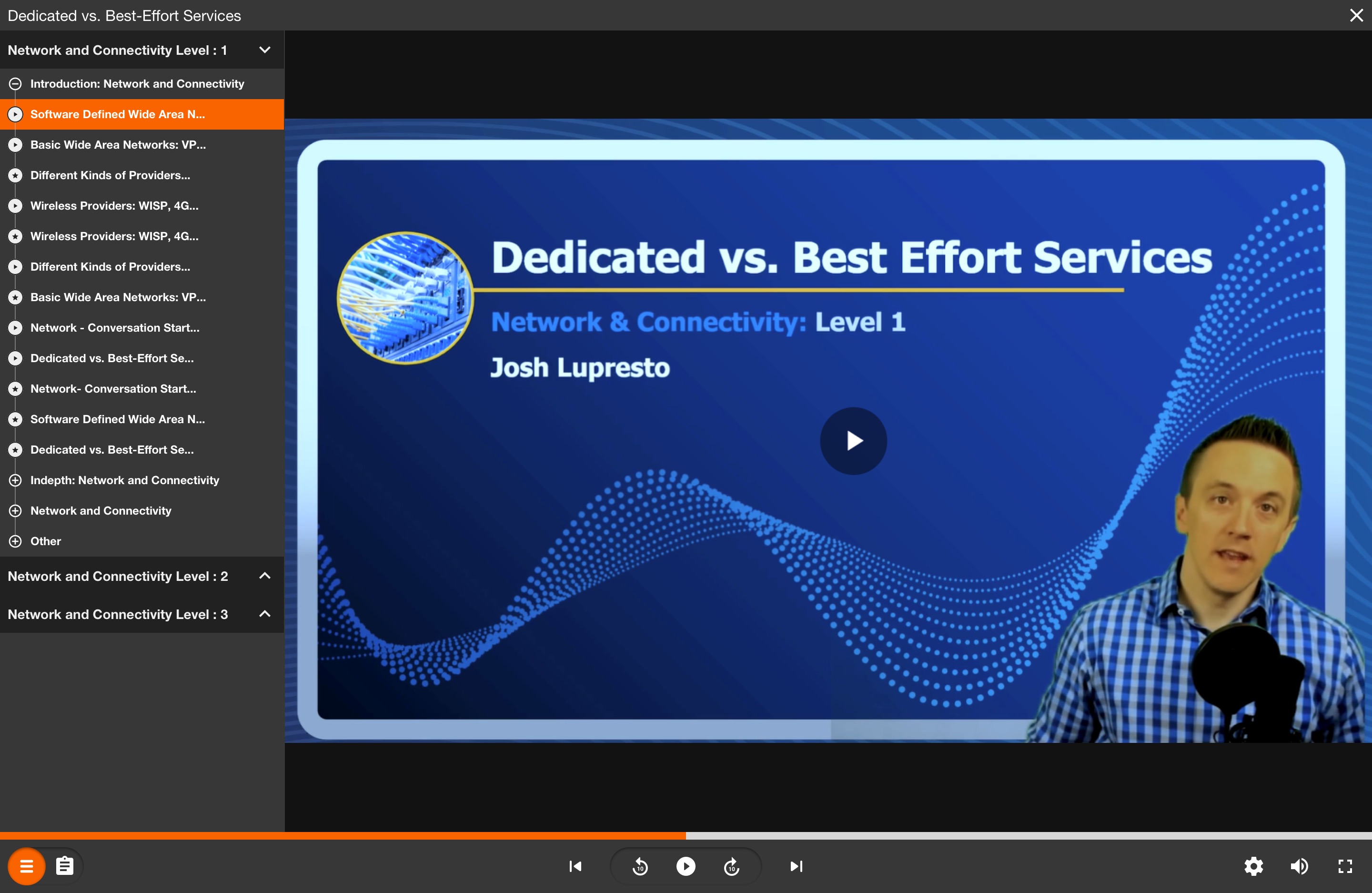
Task: Open the notes clipboard icon
Action: click(65, 866)
